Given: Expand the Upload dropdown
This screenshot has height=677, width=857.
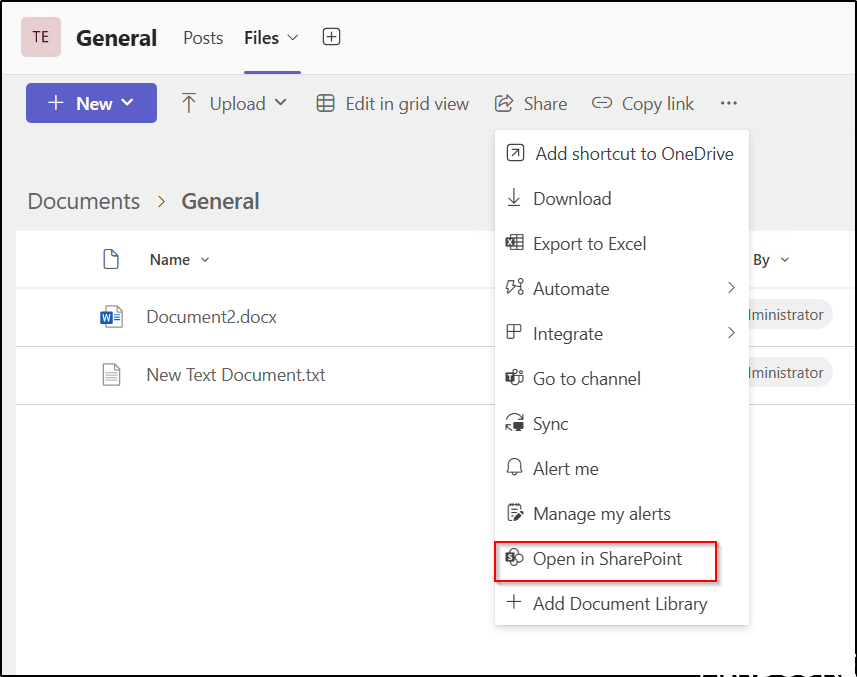Looking at the screenshot, I should [x=234, y=103].
